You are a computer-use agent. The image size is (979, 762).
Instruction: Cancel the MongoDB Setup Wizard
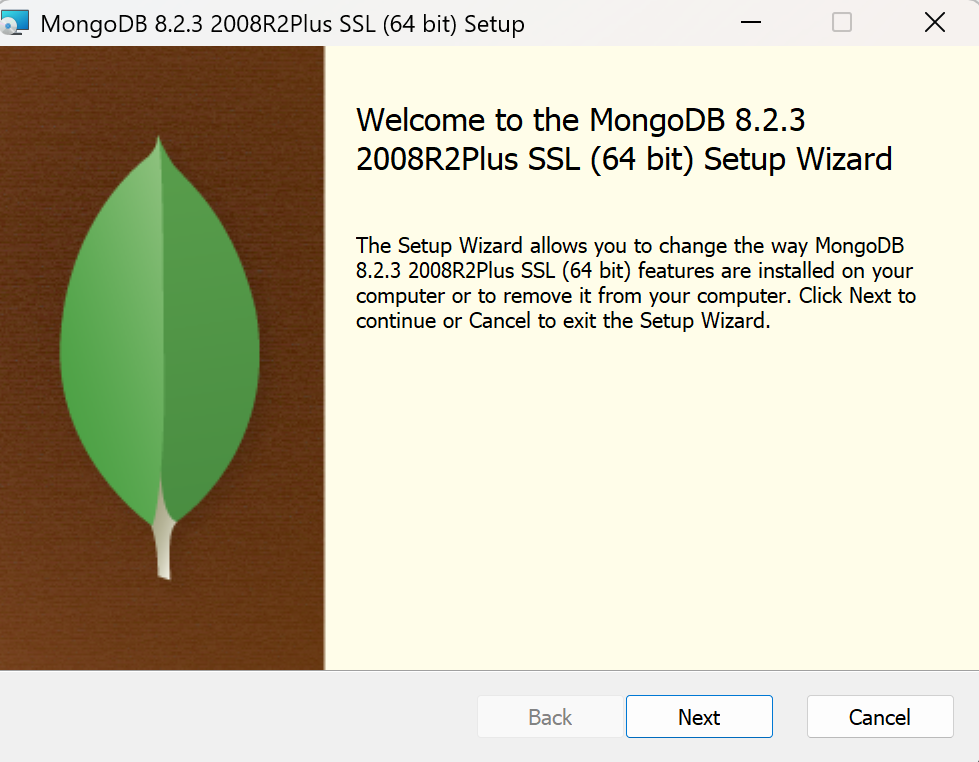[x=880, y=716]
